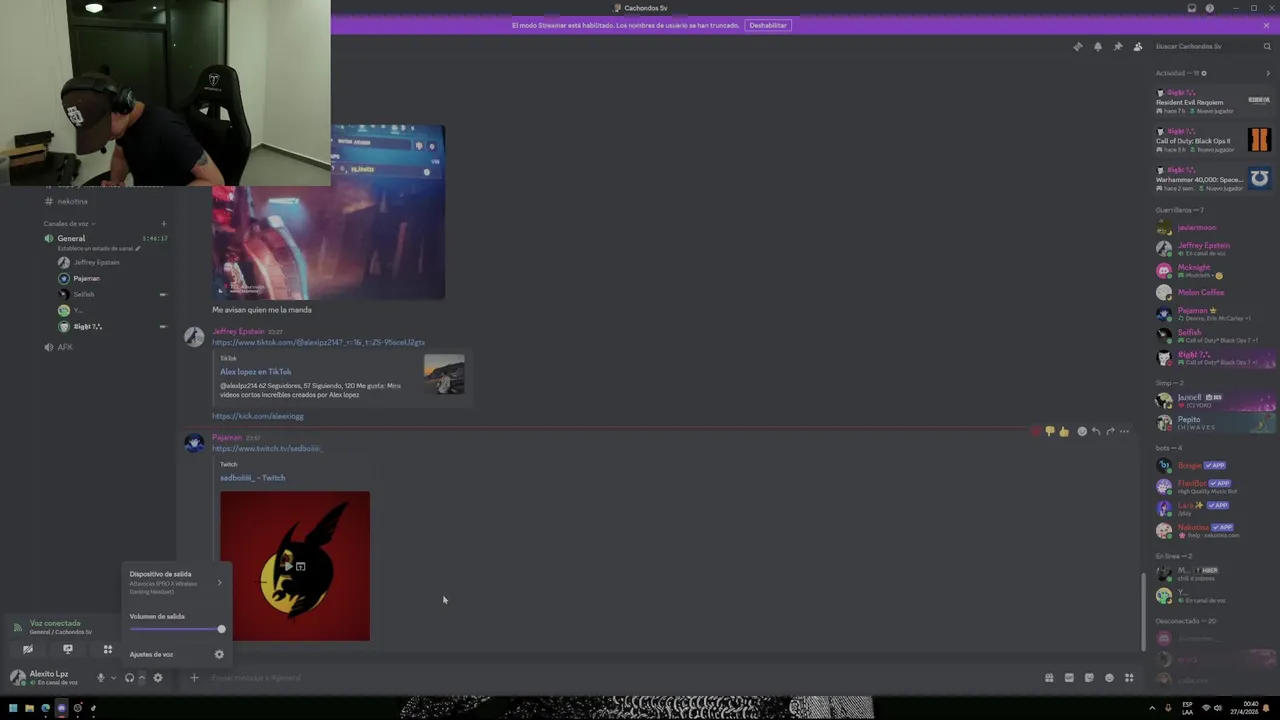Toggle camera off icon in voice panel

click(28, 649)
